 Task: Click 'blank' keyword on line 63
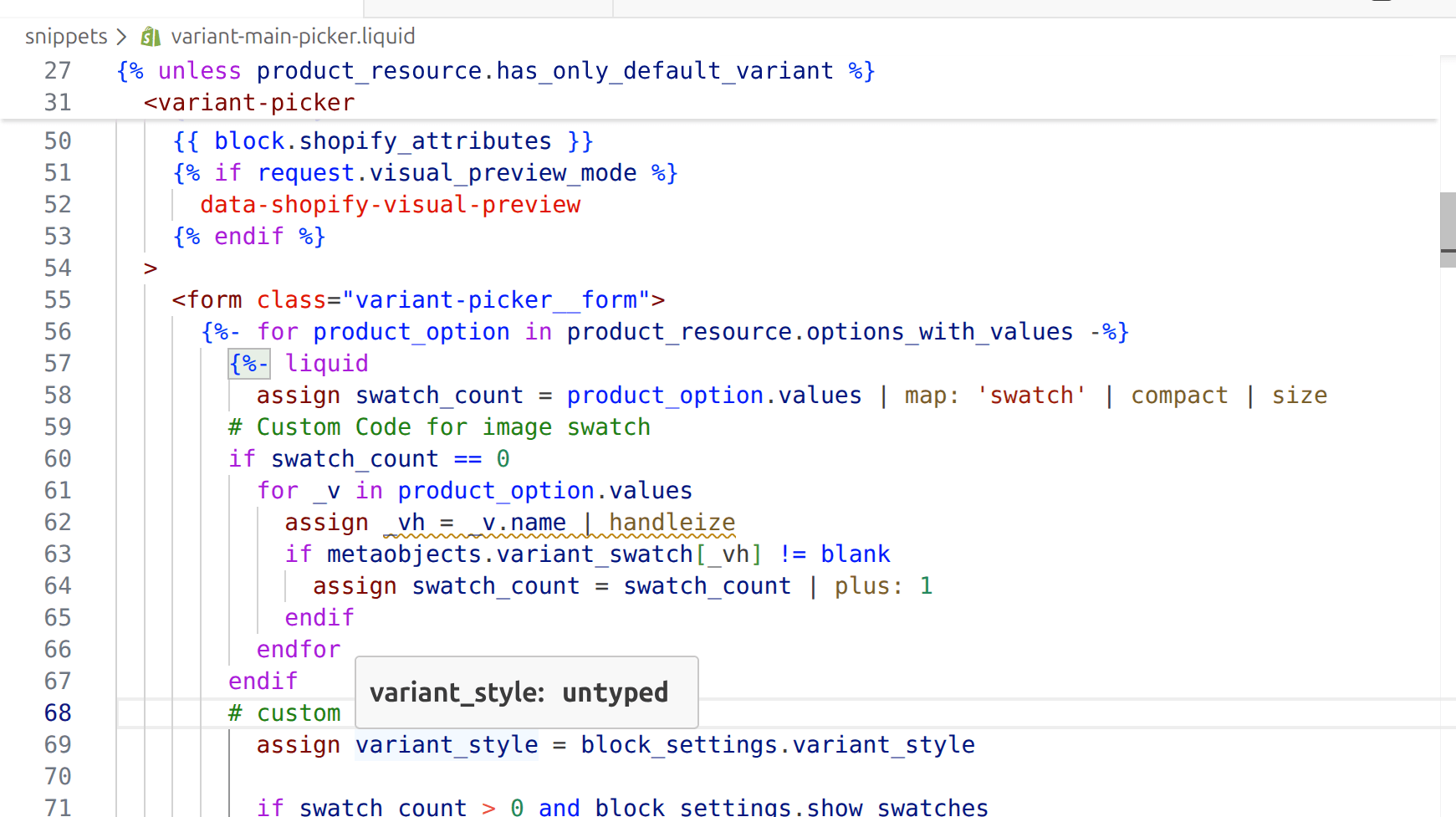(856, 554)
